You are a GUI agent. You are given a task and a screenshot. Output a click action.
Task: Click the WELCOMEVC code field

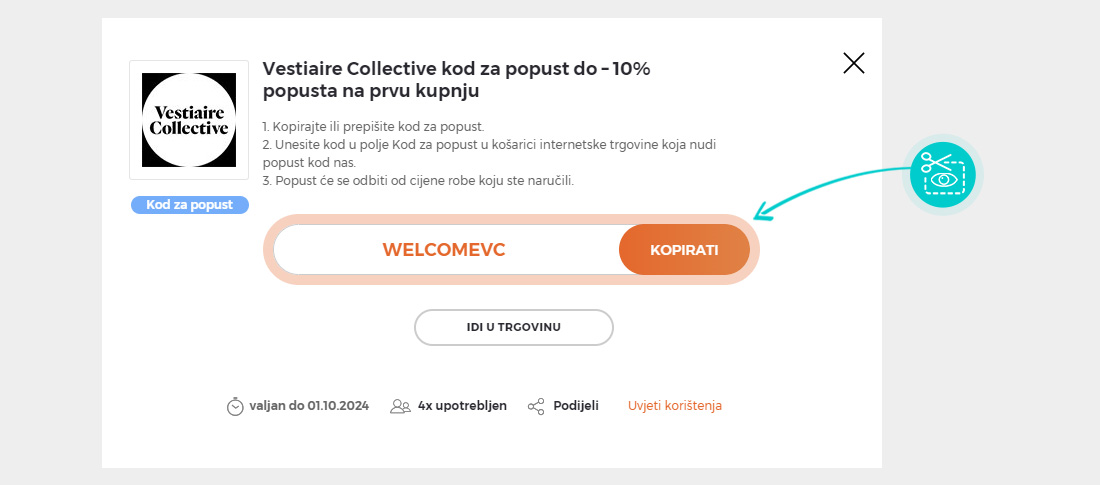(444, 250)
